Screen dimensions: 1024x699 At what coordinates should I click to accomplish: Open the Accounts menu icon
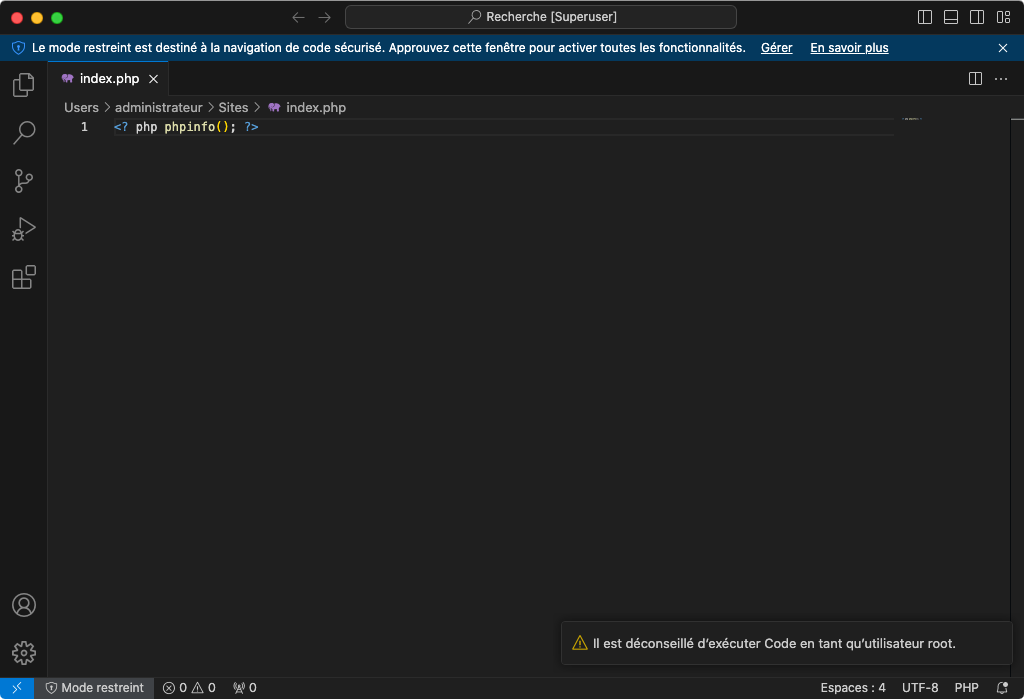coord(24,605)
